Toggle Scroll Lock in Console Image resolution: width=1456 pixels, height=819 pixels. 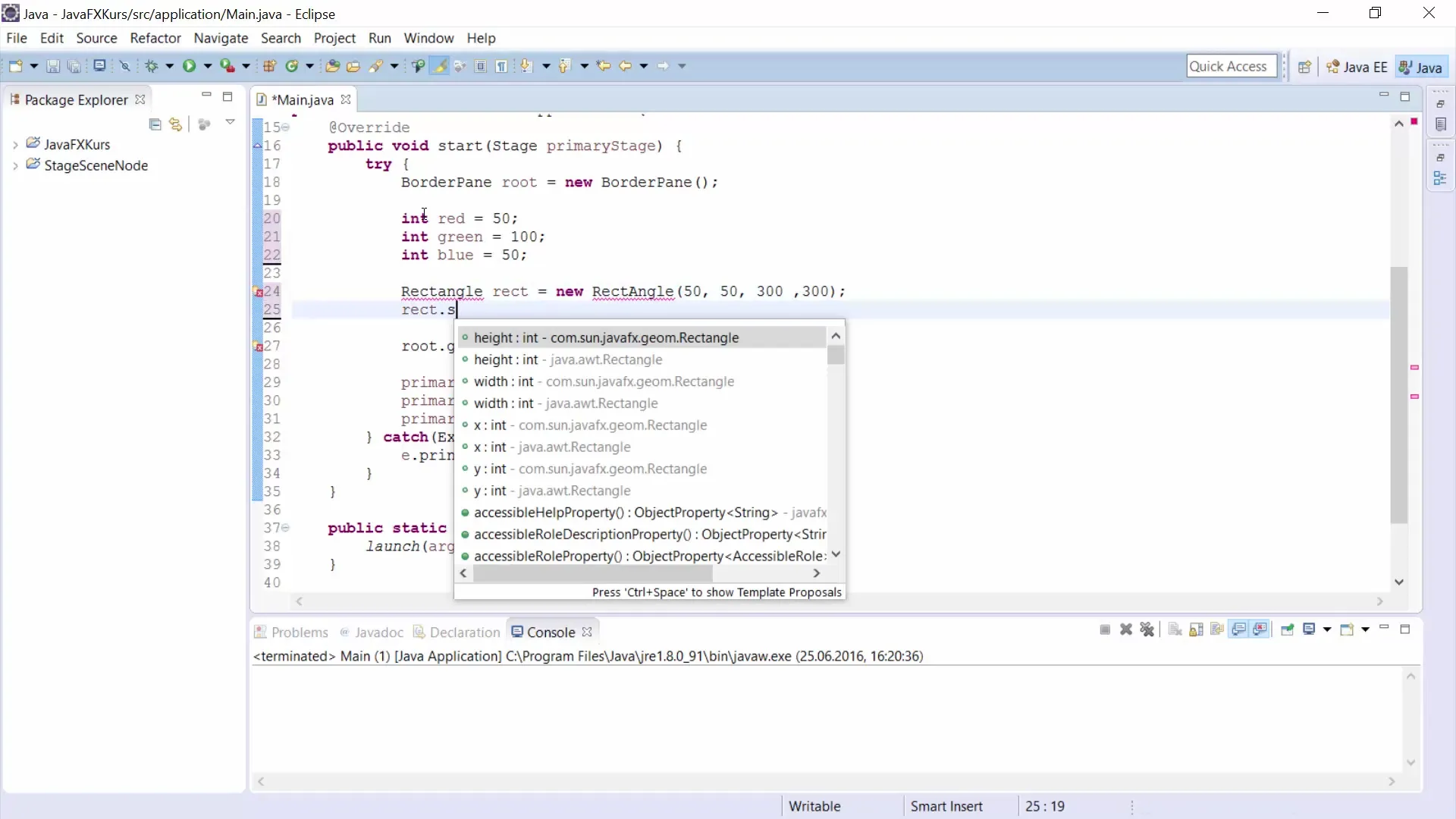tap(1197, 629)
